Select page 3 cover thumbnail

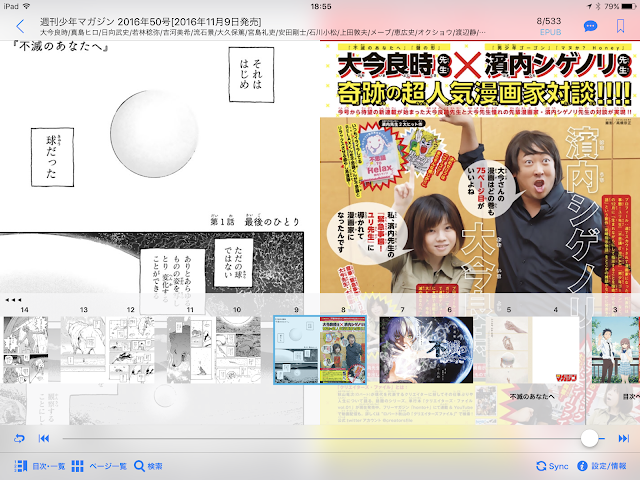[x=616, y=350]
